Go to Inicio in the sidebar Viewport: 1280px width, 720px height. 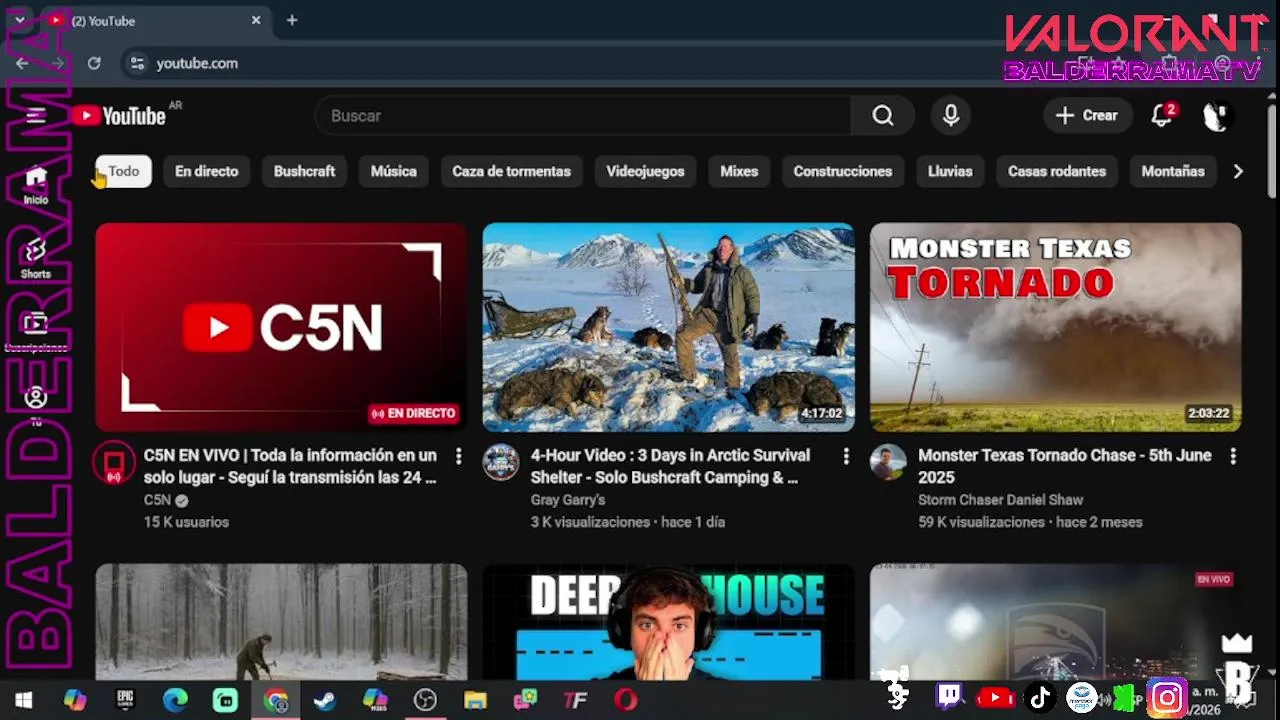click(x=36, y=185)
